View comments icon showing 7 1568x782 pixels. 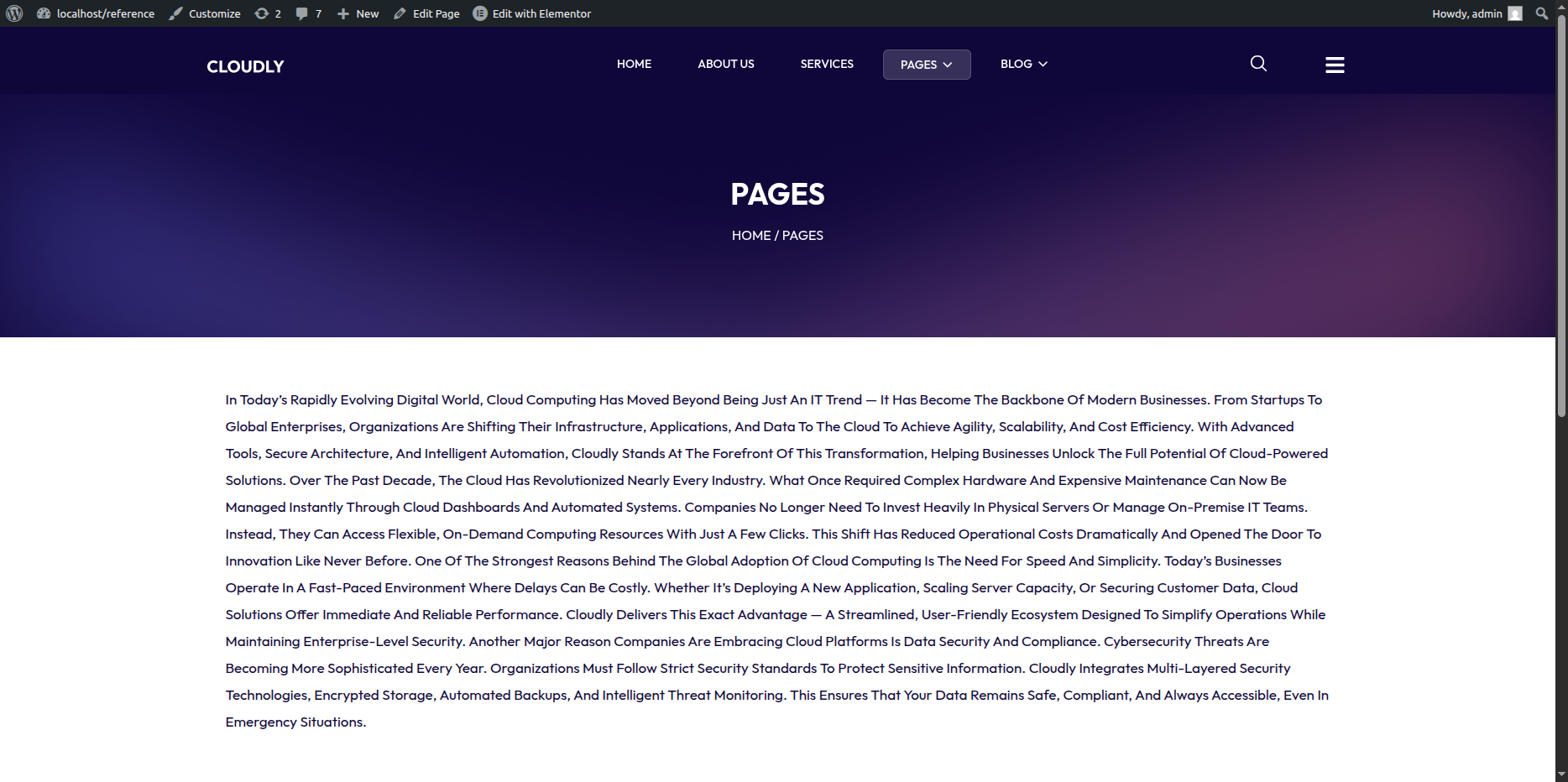(x=309, y=13)
